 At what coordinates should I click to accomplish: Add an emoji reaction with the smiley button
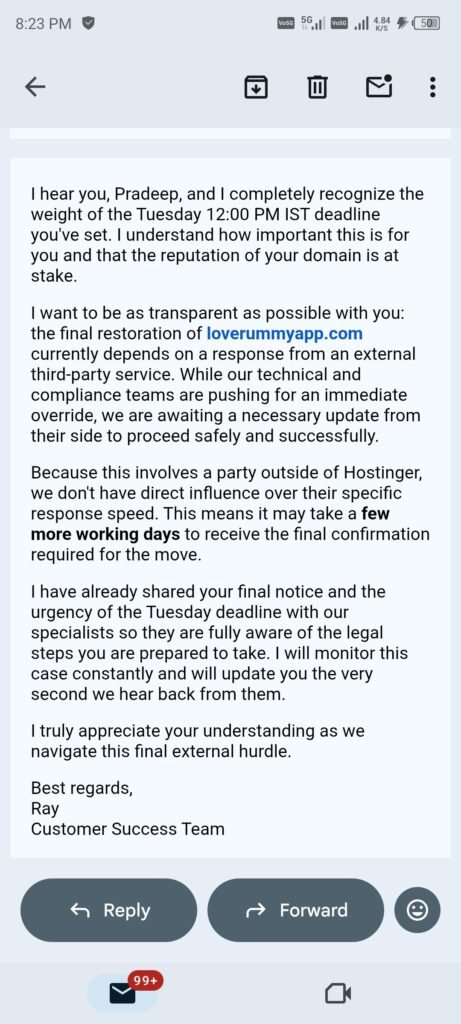pyautogui.click(x=417, y=910)
